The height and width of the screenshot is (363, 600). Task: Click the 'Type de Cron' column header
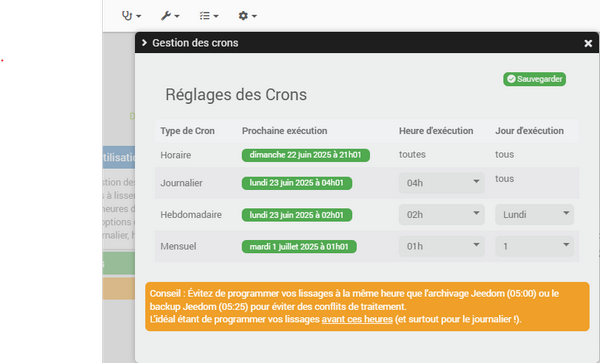tap(188, 131)
